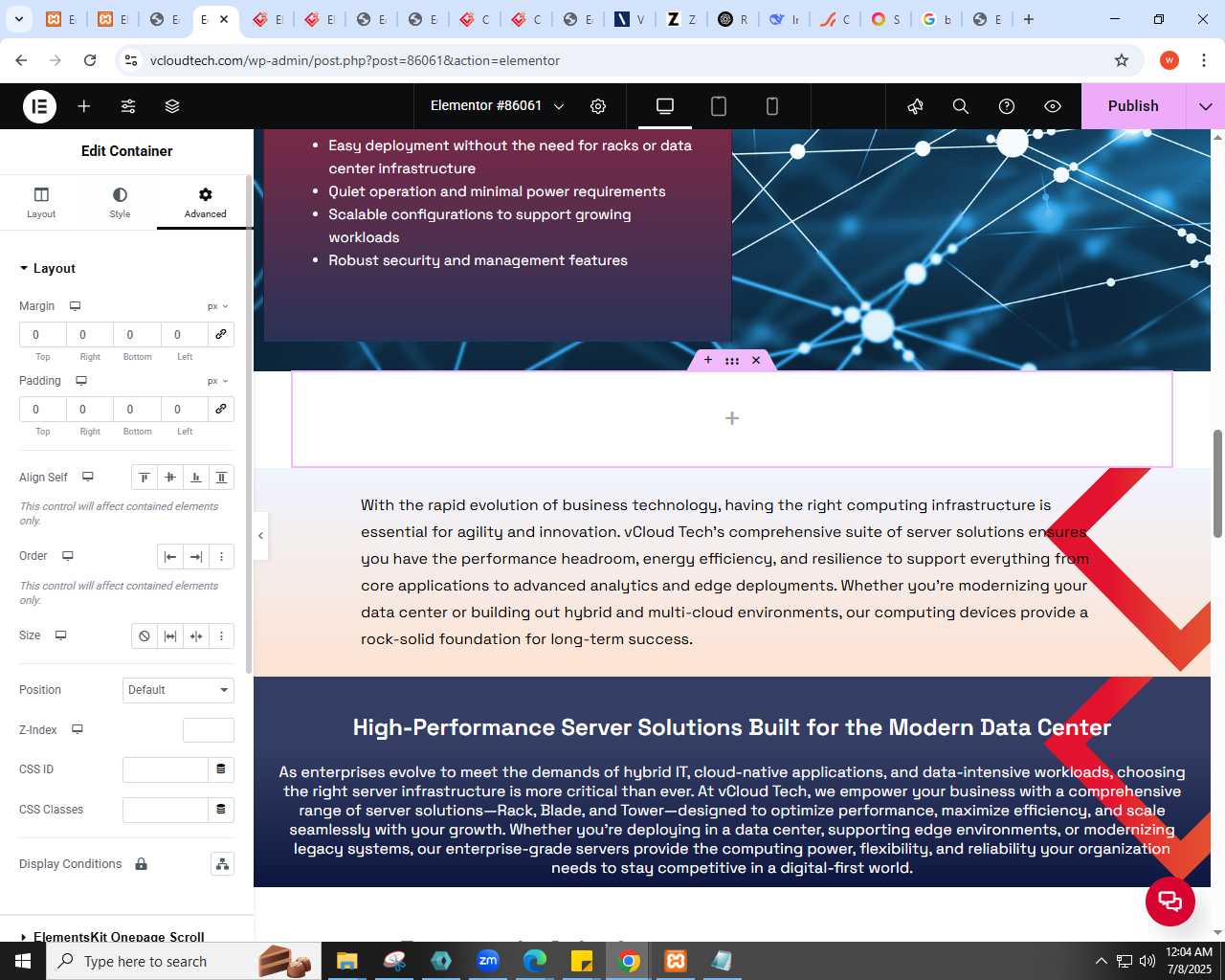The image size is (1225, 980).
Task: Choose custom Order option
Action: tap(221, 556)
